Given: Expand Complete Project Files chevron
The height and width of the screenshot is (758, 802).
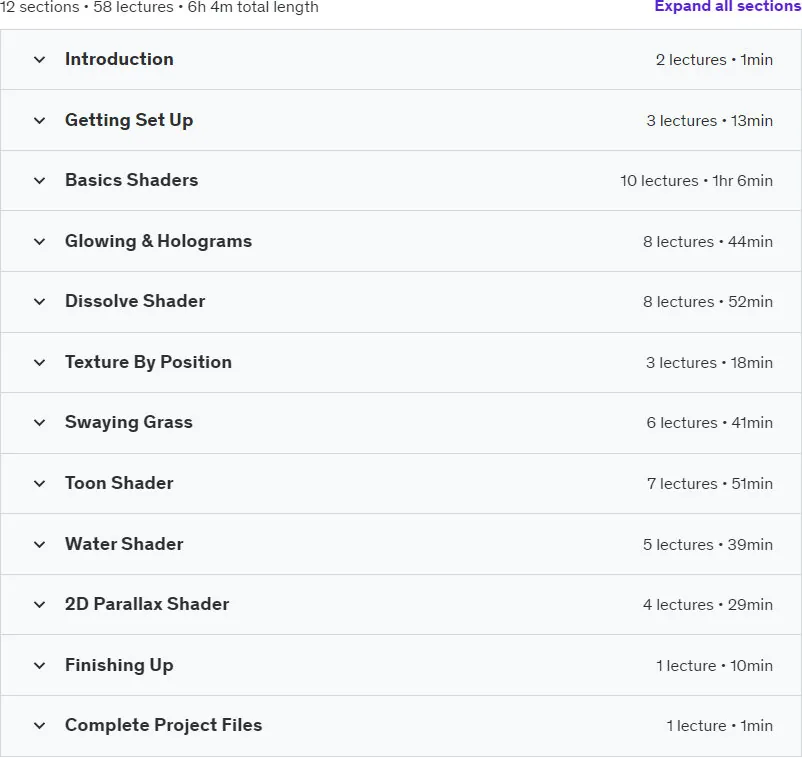Looking at the screenshot, I should pyautogui.click(x=39, y=725).
